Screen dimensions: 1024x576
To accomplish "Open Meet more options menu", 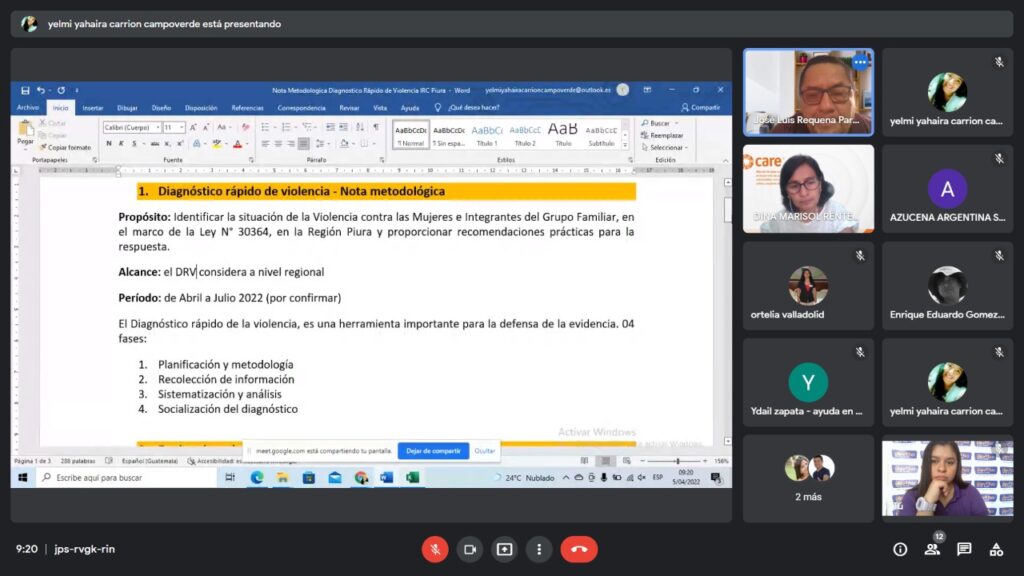I will 539,549.
